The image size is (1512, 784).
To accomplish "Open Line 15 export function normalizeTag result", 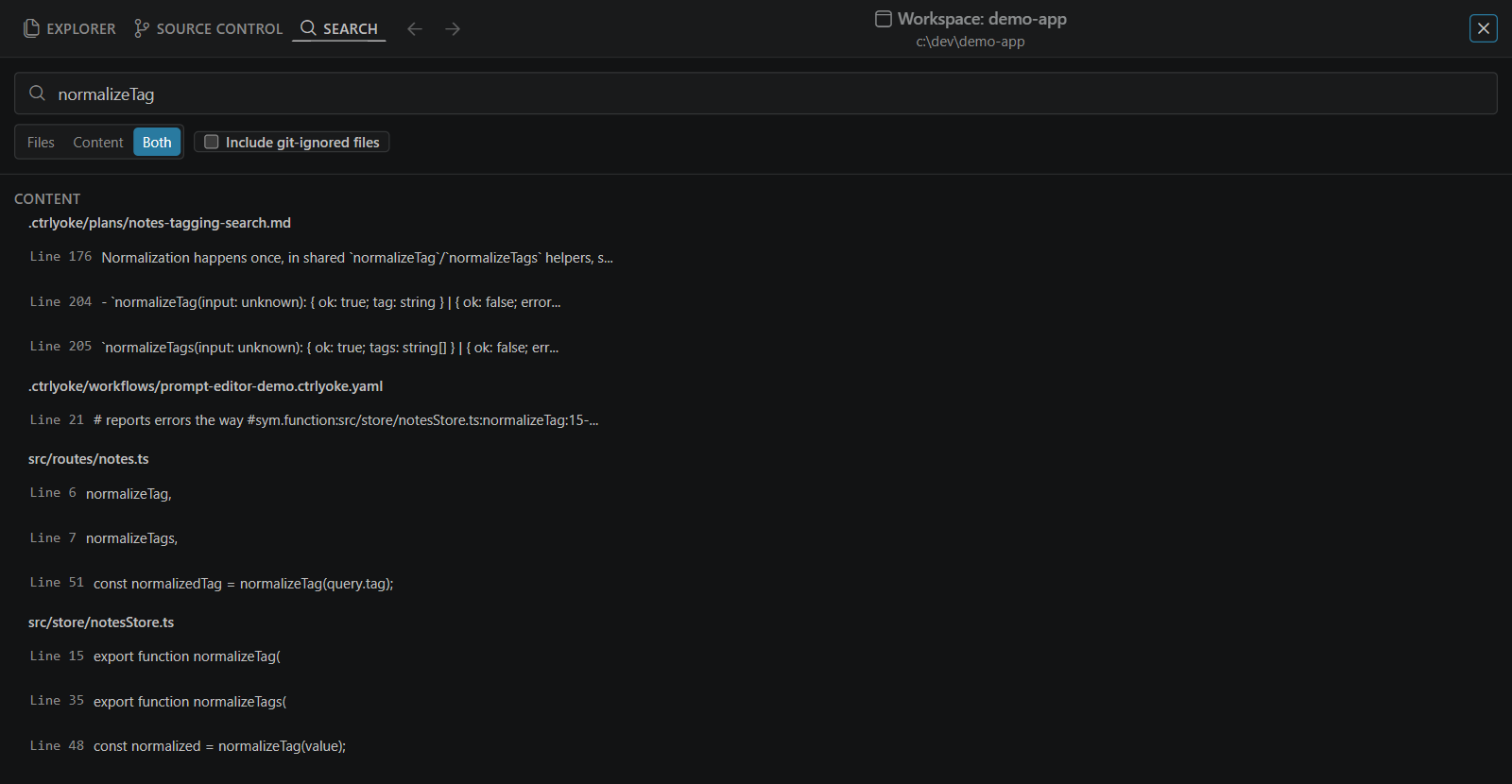I will click(x=155, y=656).
